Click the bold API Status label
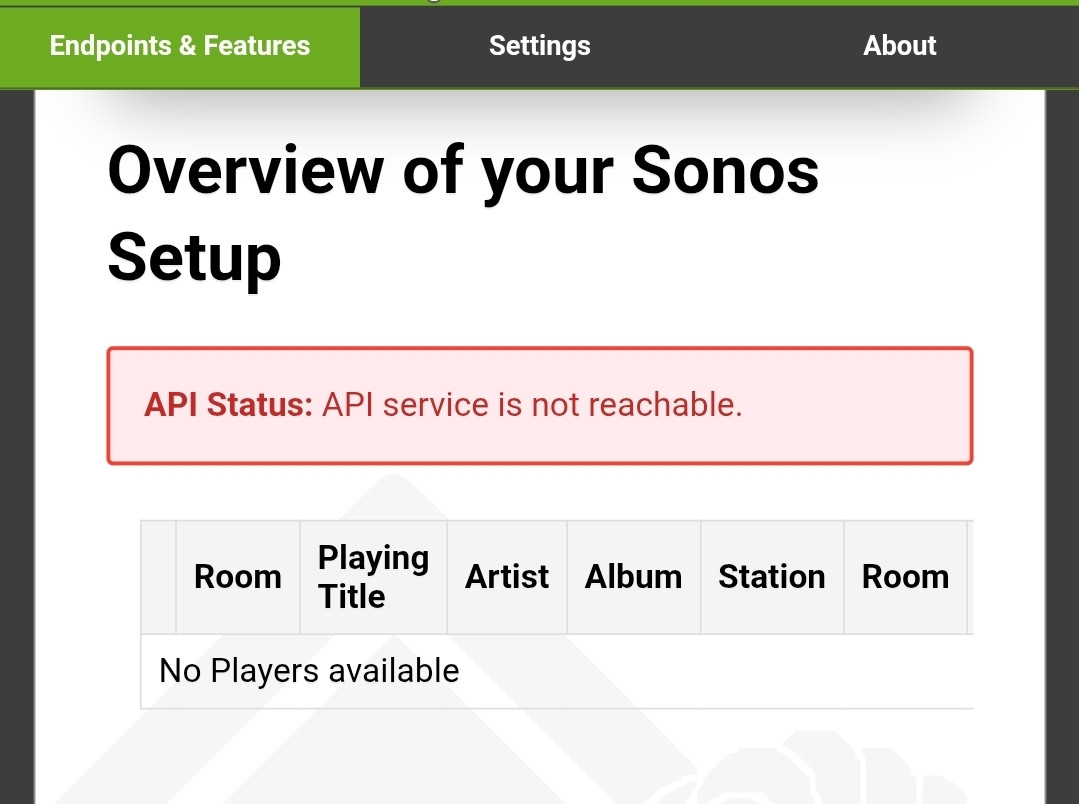This screenshot has width=1079, height=804. point(229,405)
